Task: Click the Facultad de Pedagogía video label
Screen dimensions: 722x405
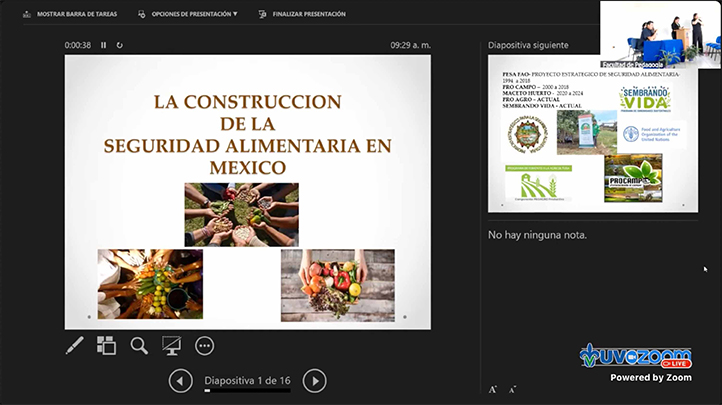Action: click(633, 65)
